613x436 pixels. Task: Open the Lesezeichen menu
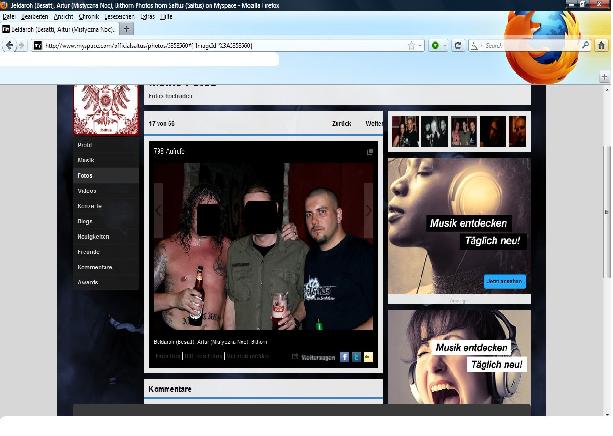tap(119, 17)
